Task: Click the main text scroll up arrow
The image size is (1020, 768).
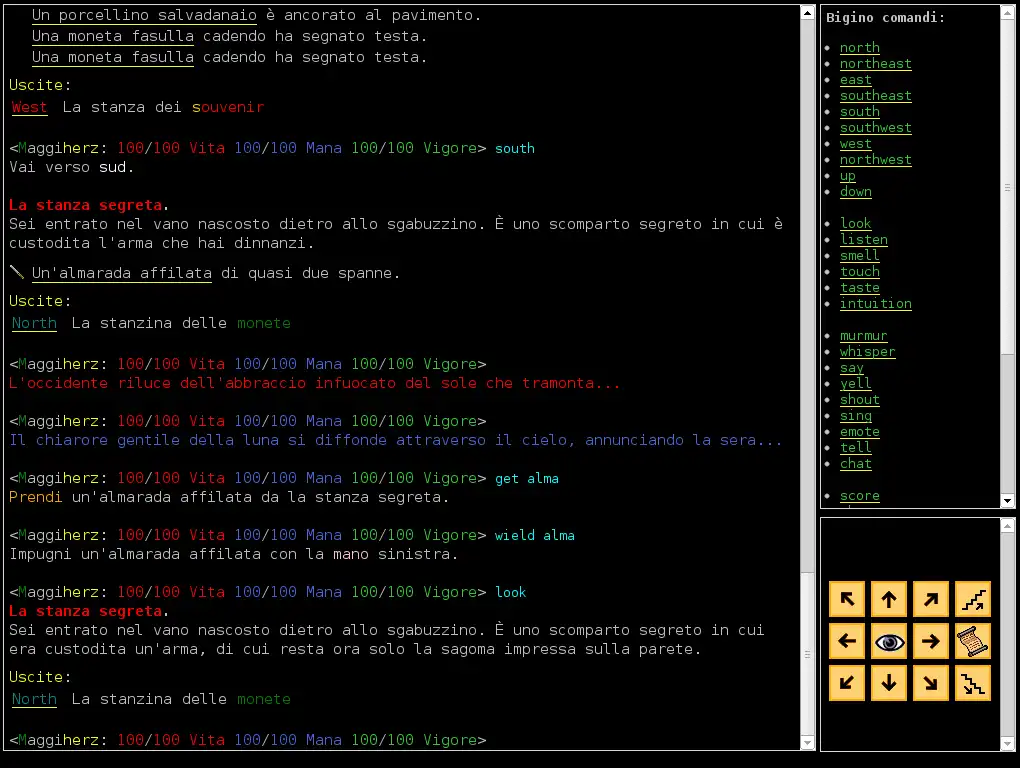Action: tap(807, 13)
